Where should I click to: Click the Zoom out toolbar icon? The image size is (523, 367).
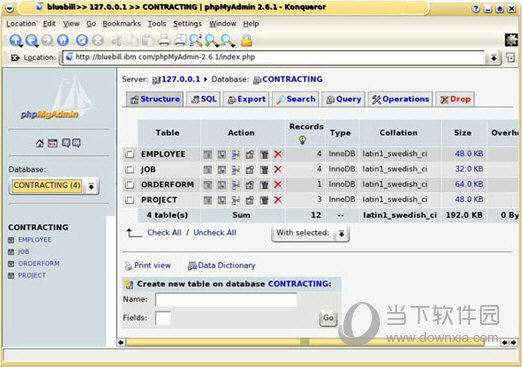tap(227, 40)
